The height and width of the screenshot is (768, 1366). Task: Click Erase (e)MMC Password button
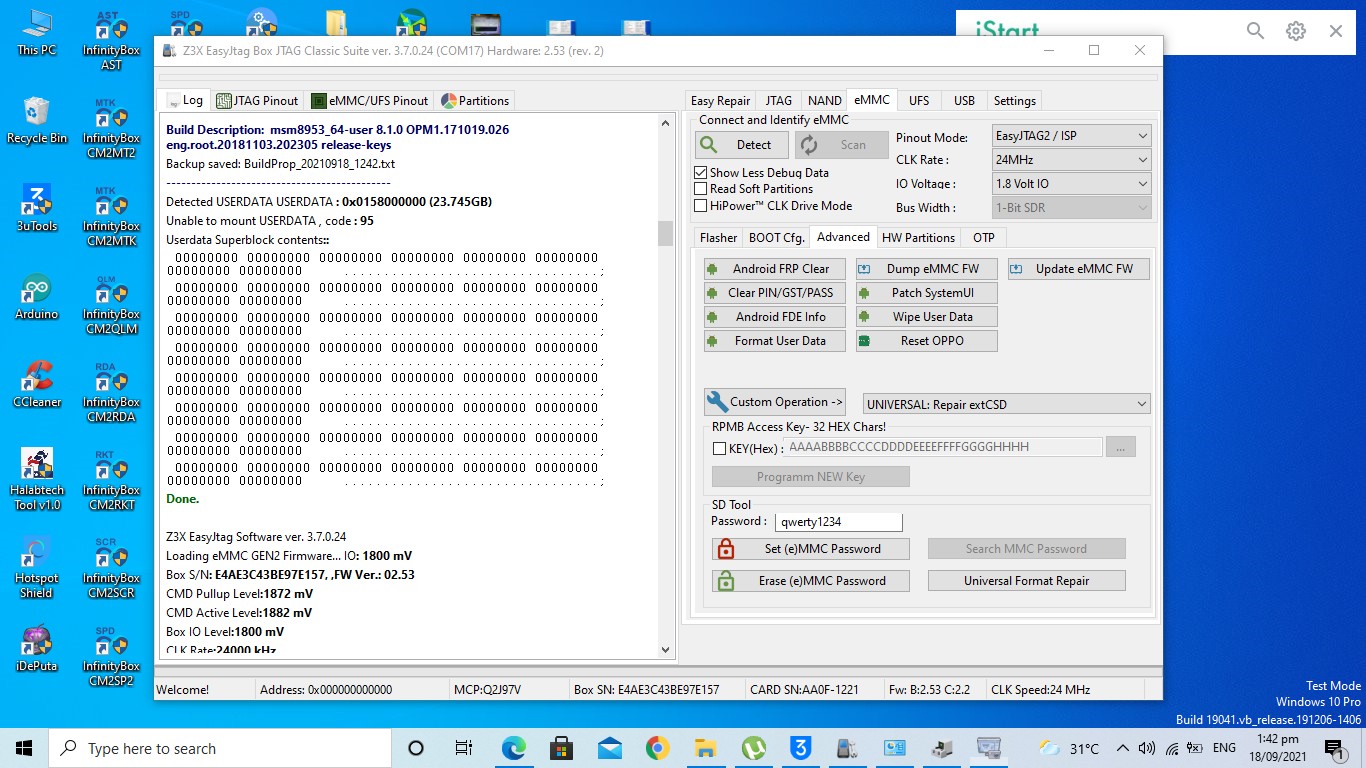[x=811, y=581]
